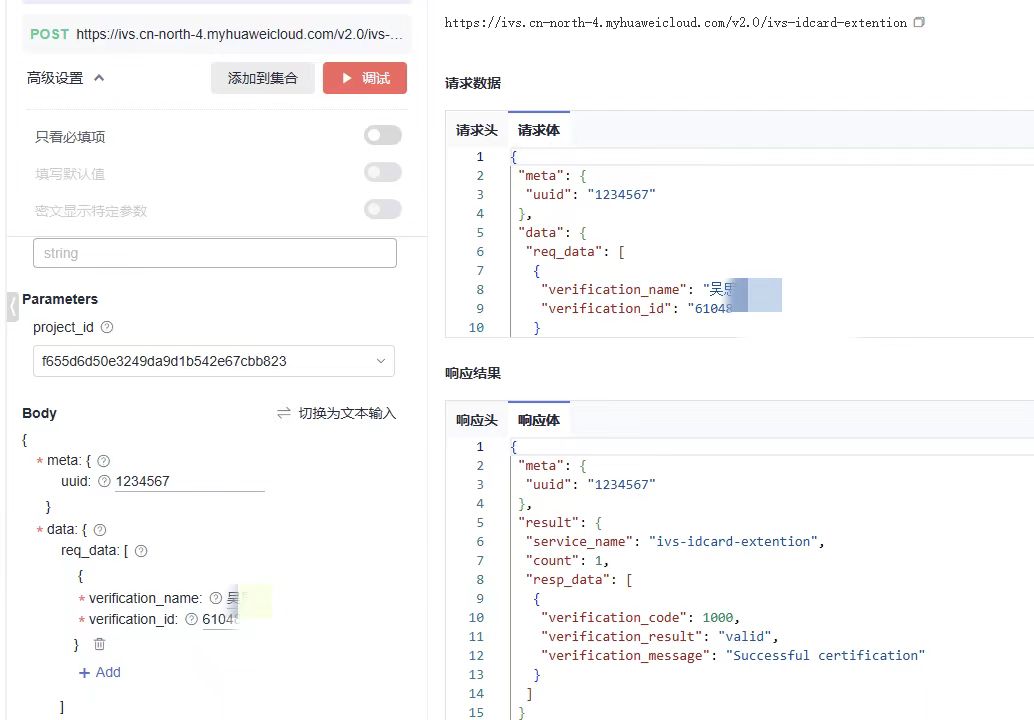Click "req_data": [ line in request body
Image resolution: width=1034 pixels, height=720 pixels.
click(x=575, y=251)
